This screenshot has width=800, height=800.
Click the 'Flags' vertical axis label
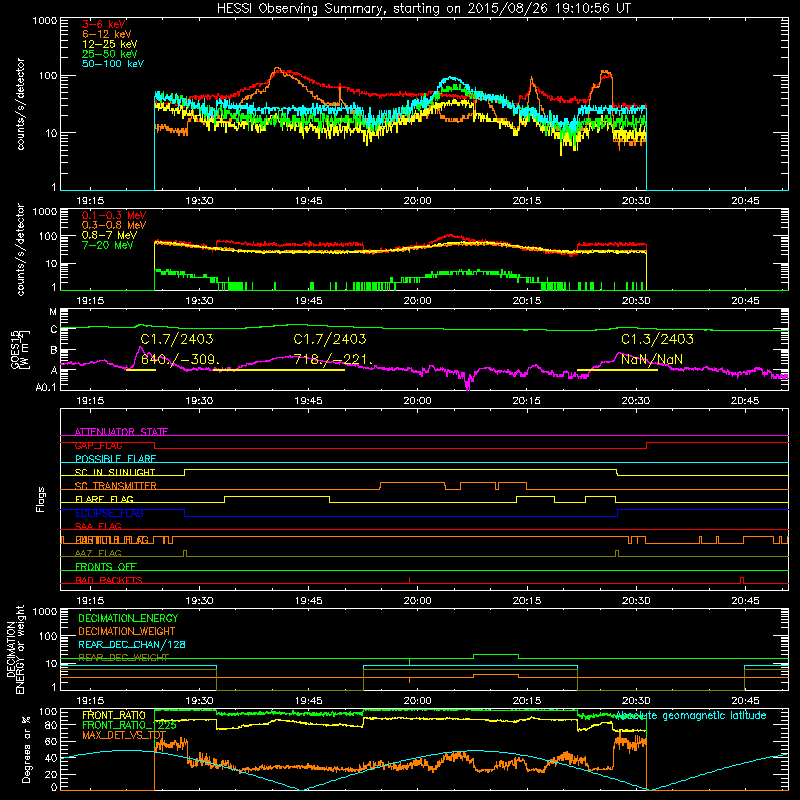coord(41,499)
